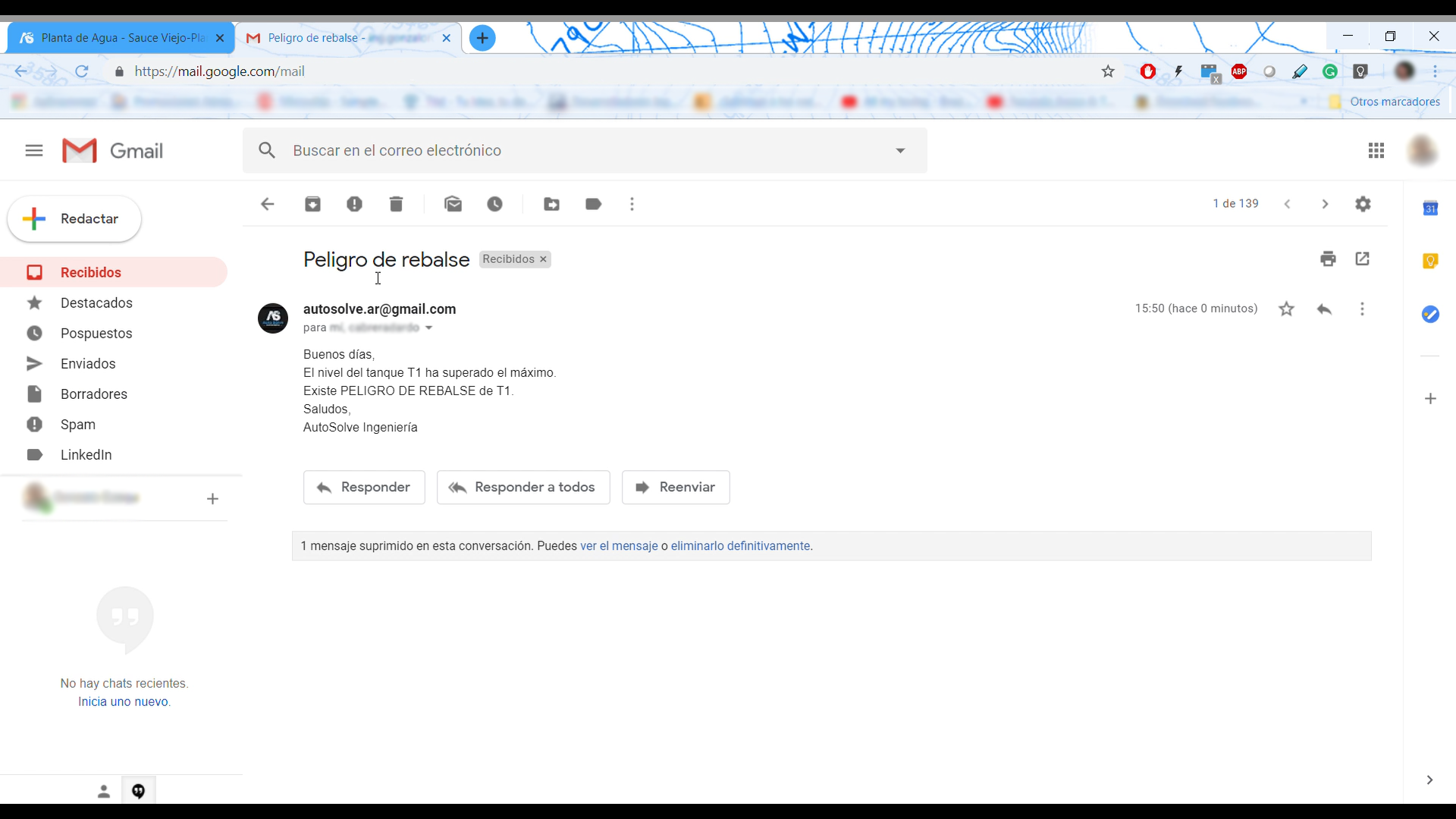Open the message's three-dot options menu
Viewport: 1456px width, 819px height.
pos(1362,309)
